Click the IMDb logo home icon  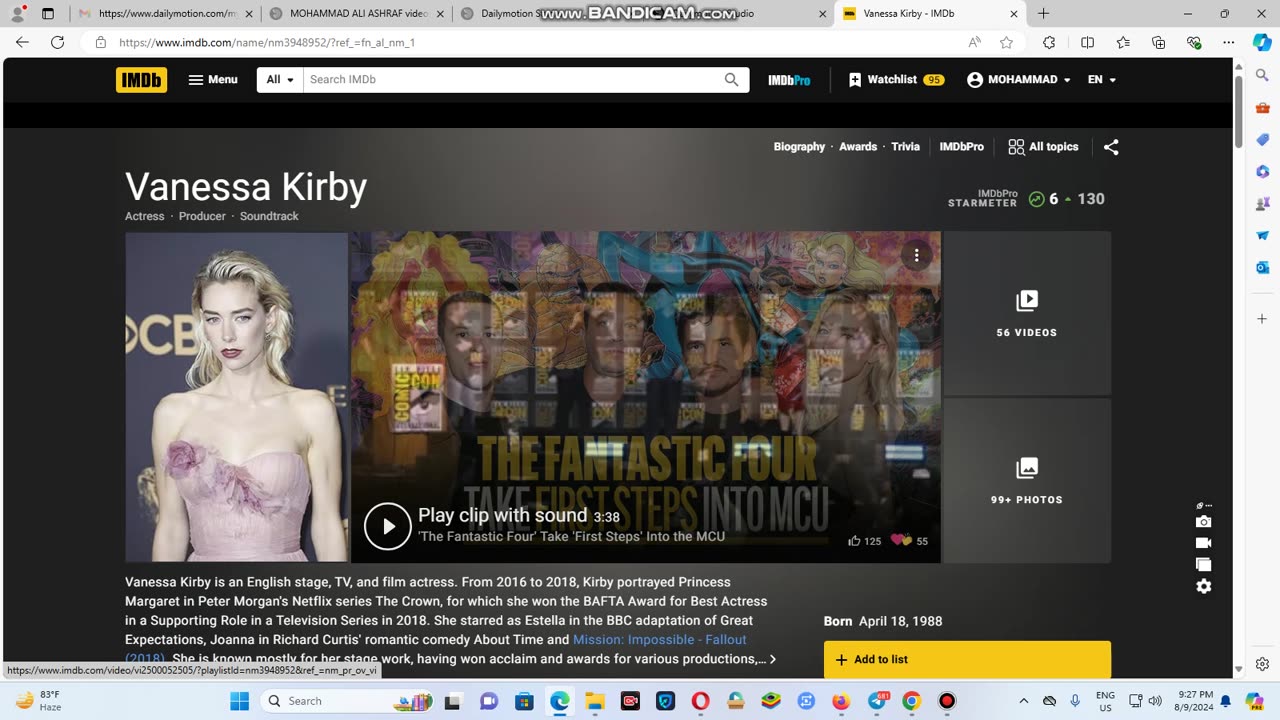pyautogui.click(x=141, y=80)
